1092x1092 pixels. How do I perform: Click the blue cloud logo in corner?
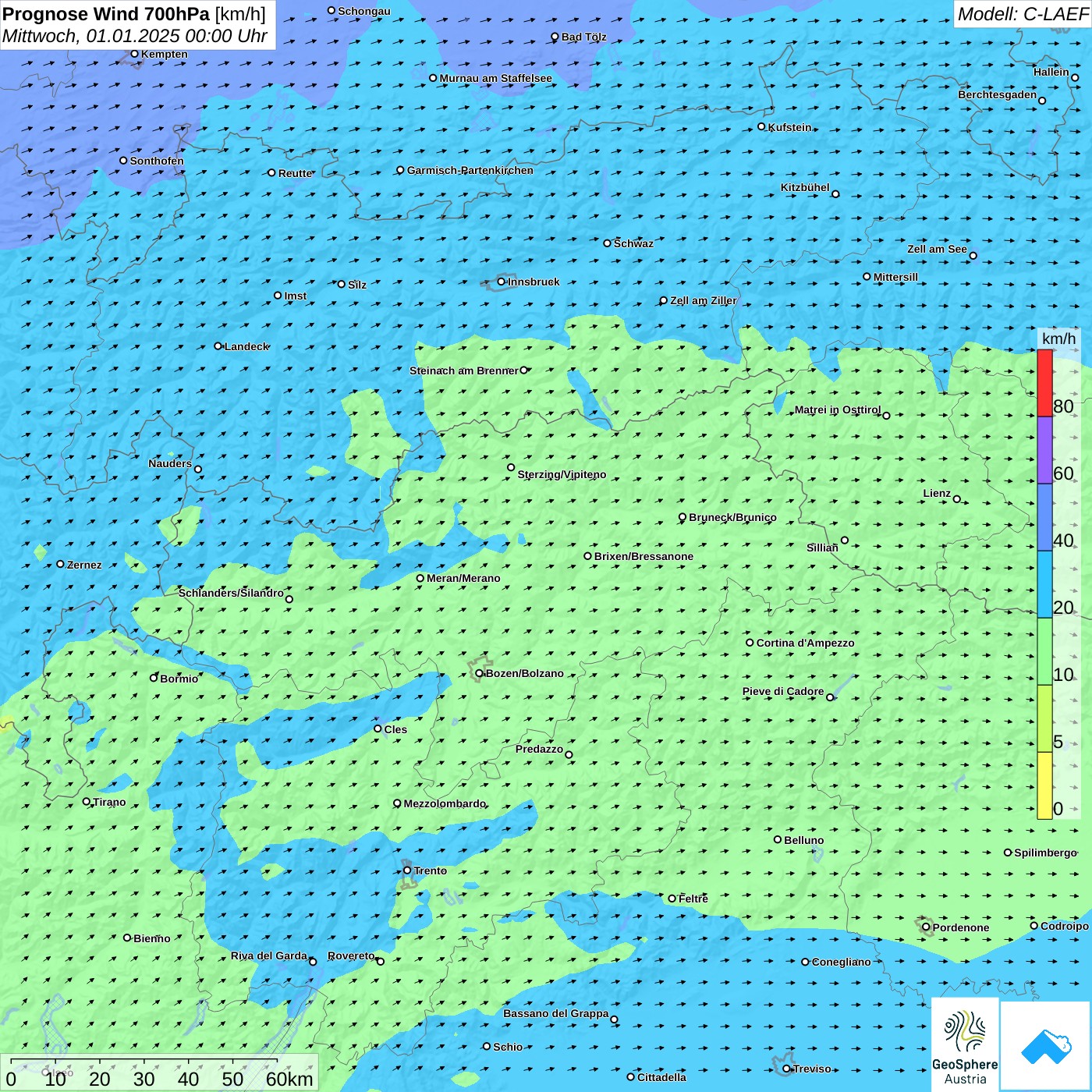(x=1046, y=1046)
